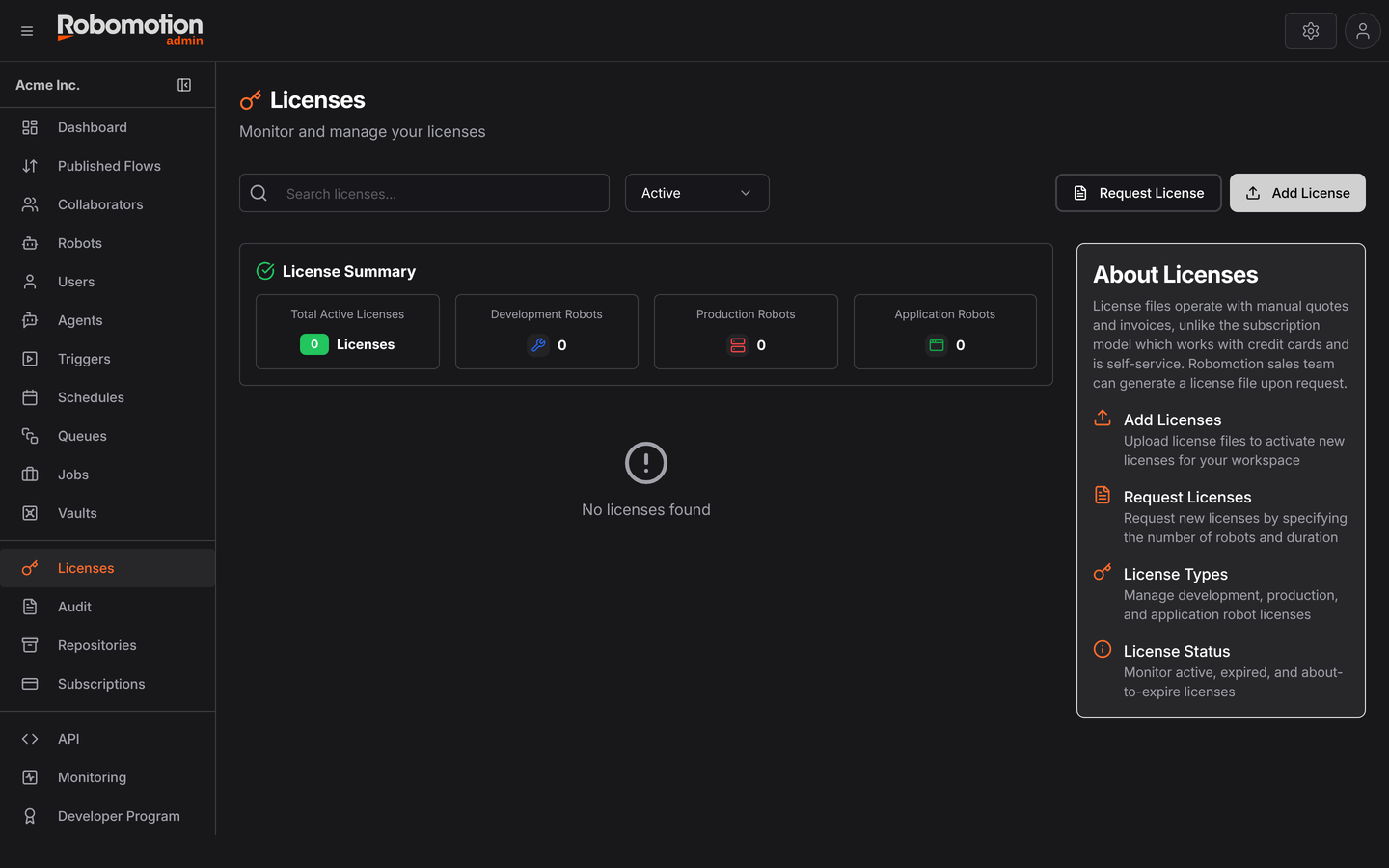Click the Application Robots summary card
The height and width of the screenshot is (868, 1389).
coord(945,332)
